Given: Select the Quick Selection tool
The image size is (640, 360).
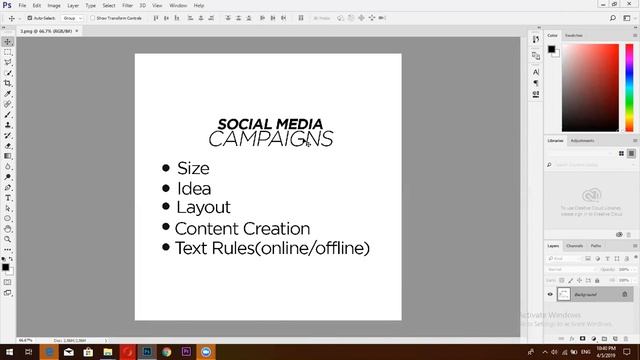Looking at the screenshot, I should (x=8, y=73).
